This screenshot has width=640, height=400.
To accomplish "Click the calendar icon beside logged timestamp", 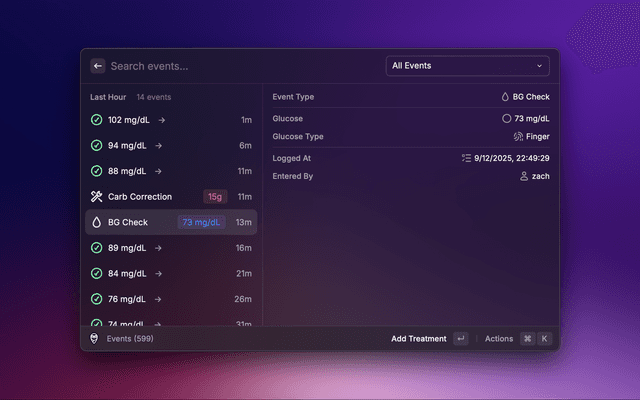I will (x=466, y=158).
